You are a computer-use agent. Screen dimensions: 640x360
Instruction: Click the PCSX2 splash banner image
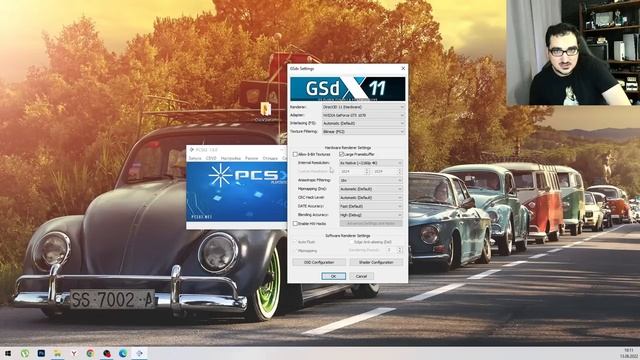click(x=237, y=192)
